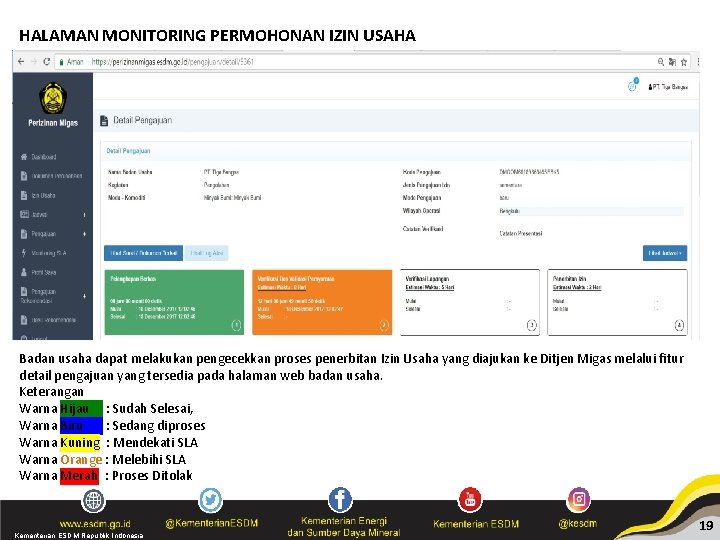The image size is (720, 540).
Task: Click the Kode Pengajuan code value
Action: click(x=529, y=172)
